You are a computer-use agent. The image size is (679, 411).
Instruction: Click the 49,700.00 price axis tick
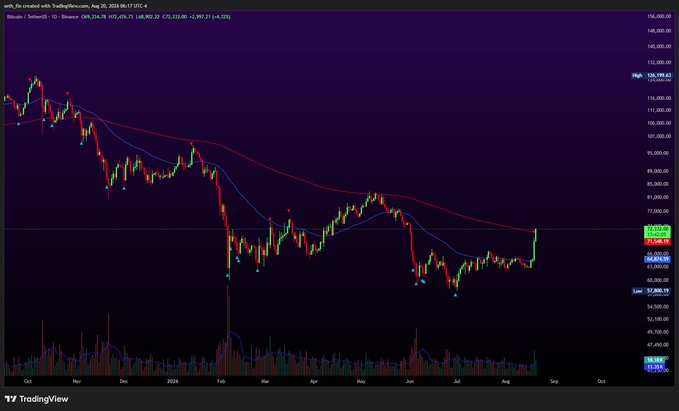(659, 332)
